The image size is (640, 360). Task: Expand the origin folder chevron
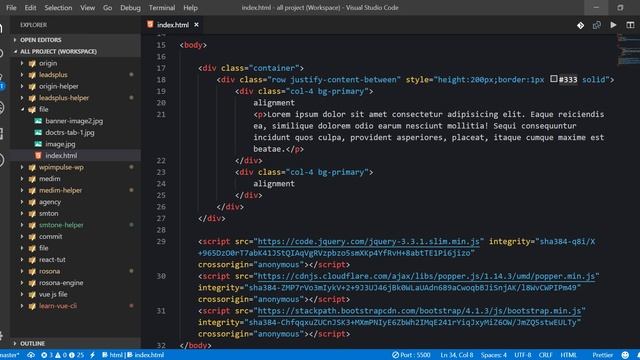22,63
